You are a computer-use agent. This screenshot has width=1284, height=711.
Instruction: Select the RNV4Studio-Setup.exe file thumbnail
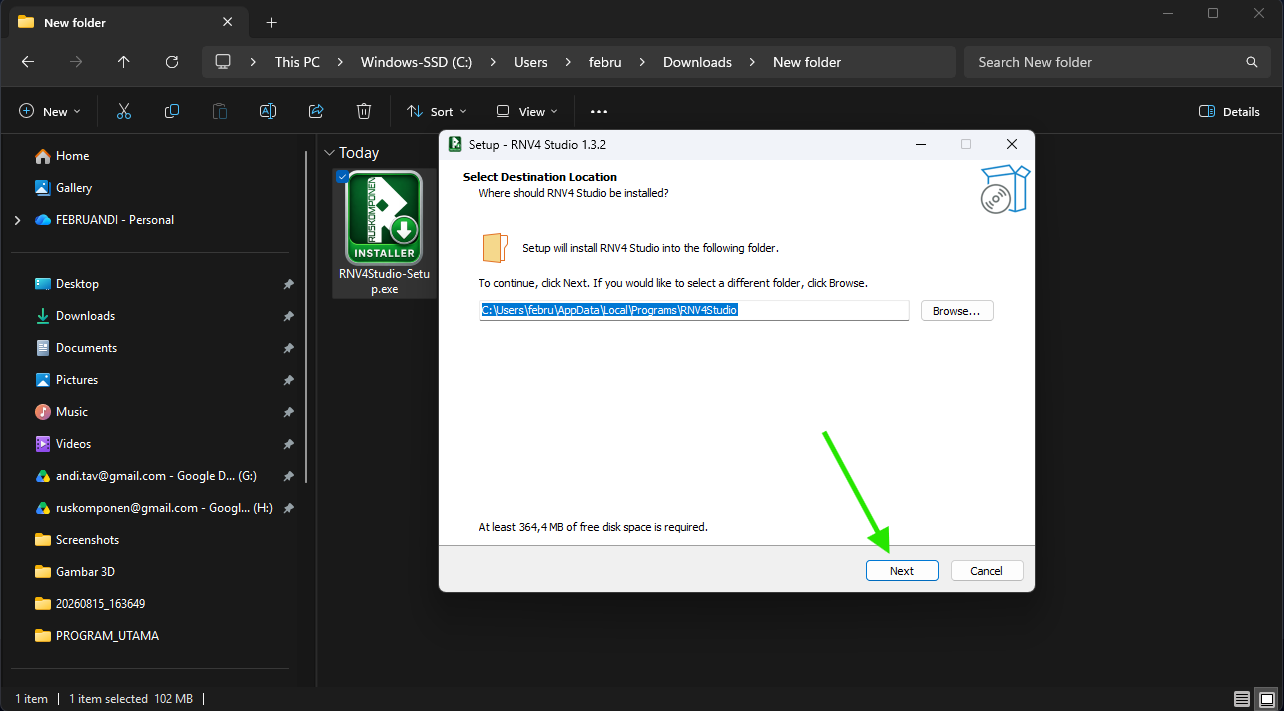(384, 218)
